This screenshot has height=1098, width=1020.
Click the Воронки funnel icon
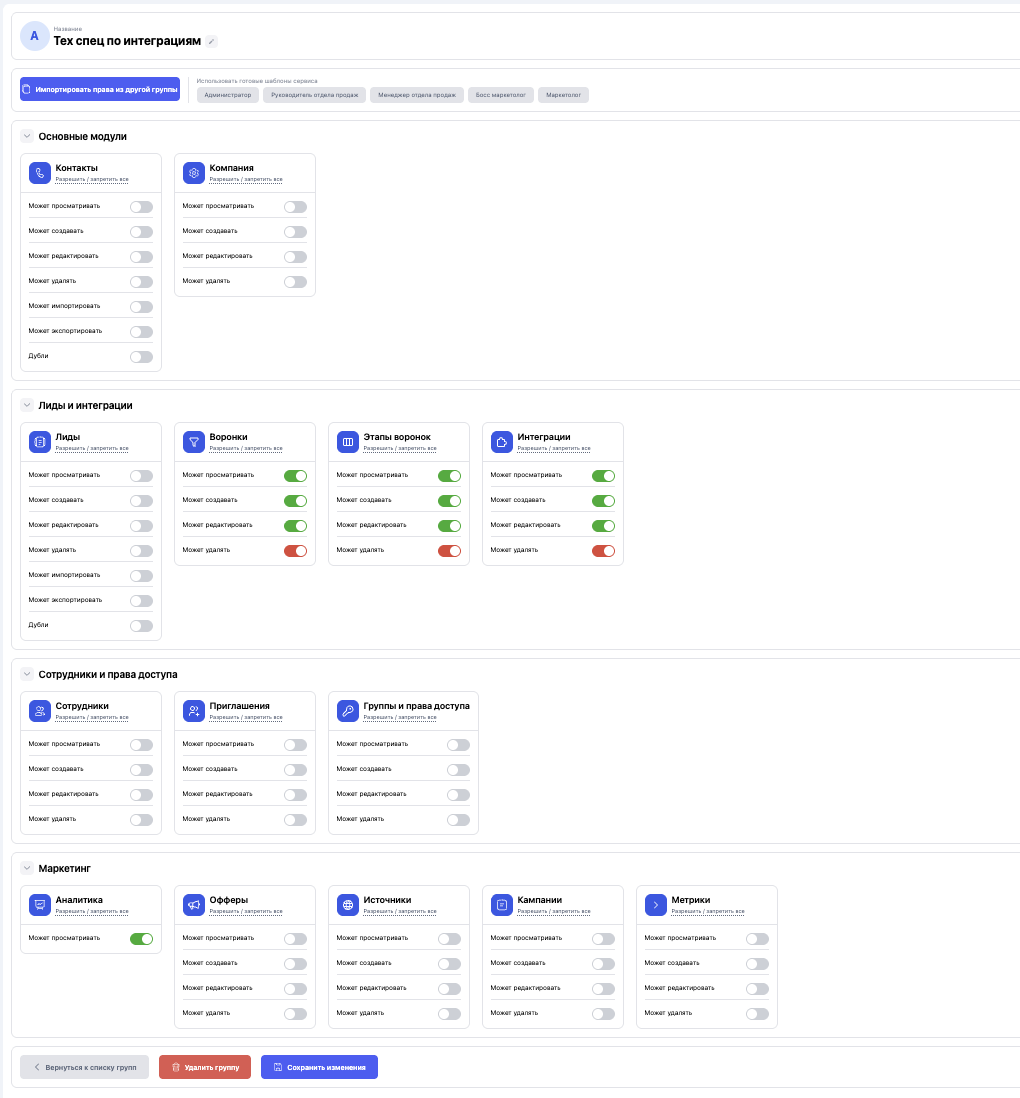pos(193,441)
